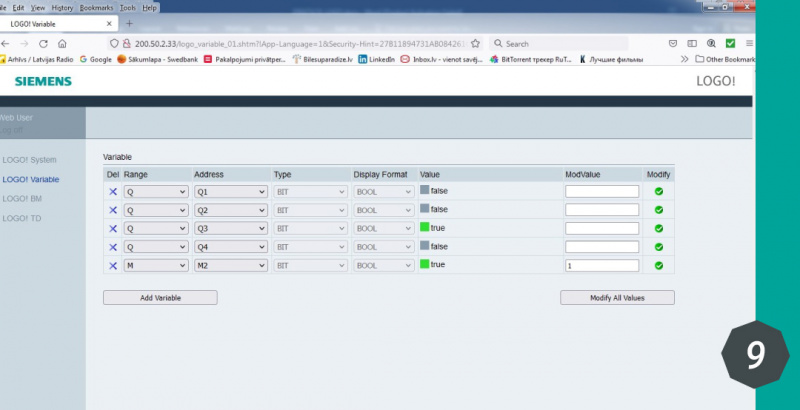Open the History menu
800x410 pixels.
coord(62,7)
